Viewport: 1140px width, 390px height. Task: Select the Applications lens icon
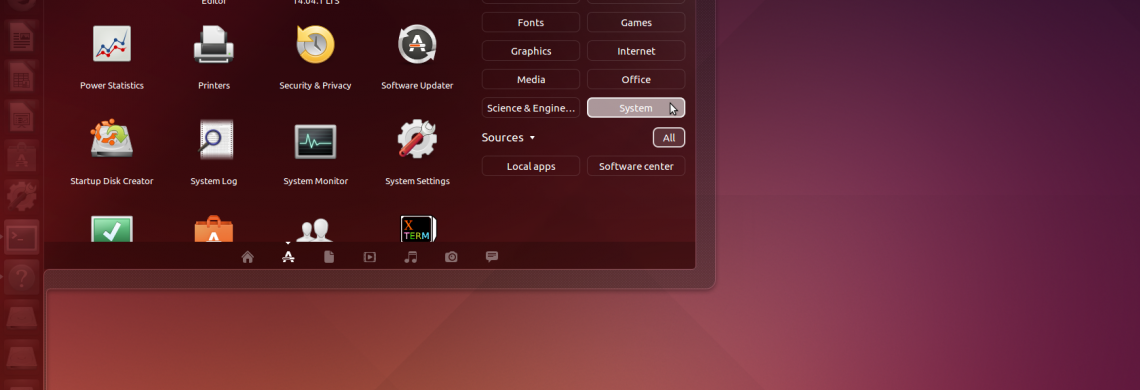point(289,257)
